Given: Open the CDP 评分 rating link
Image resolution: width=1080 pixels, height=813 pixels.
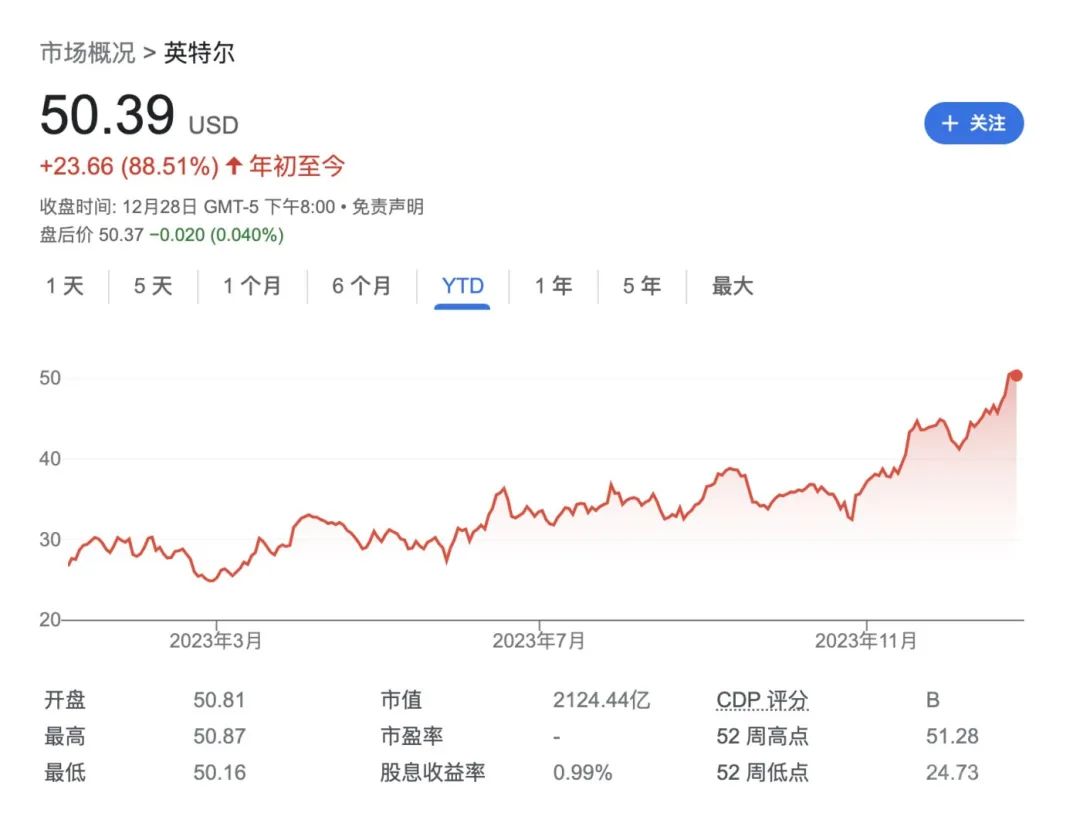Looking at the screenshot, I should point(765,700).
